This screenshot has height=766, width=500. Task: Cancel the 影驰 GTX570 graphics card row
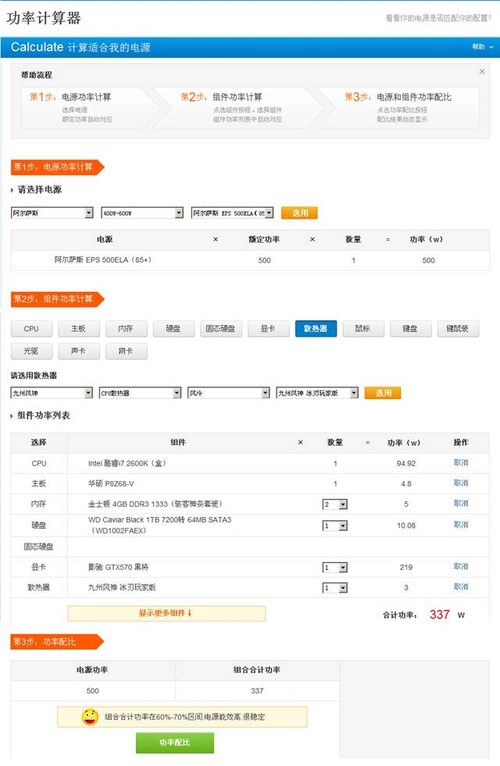click(461, 567)
